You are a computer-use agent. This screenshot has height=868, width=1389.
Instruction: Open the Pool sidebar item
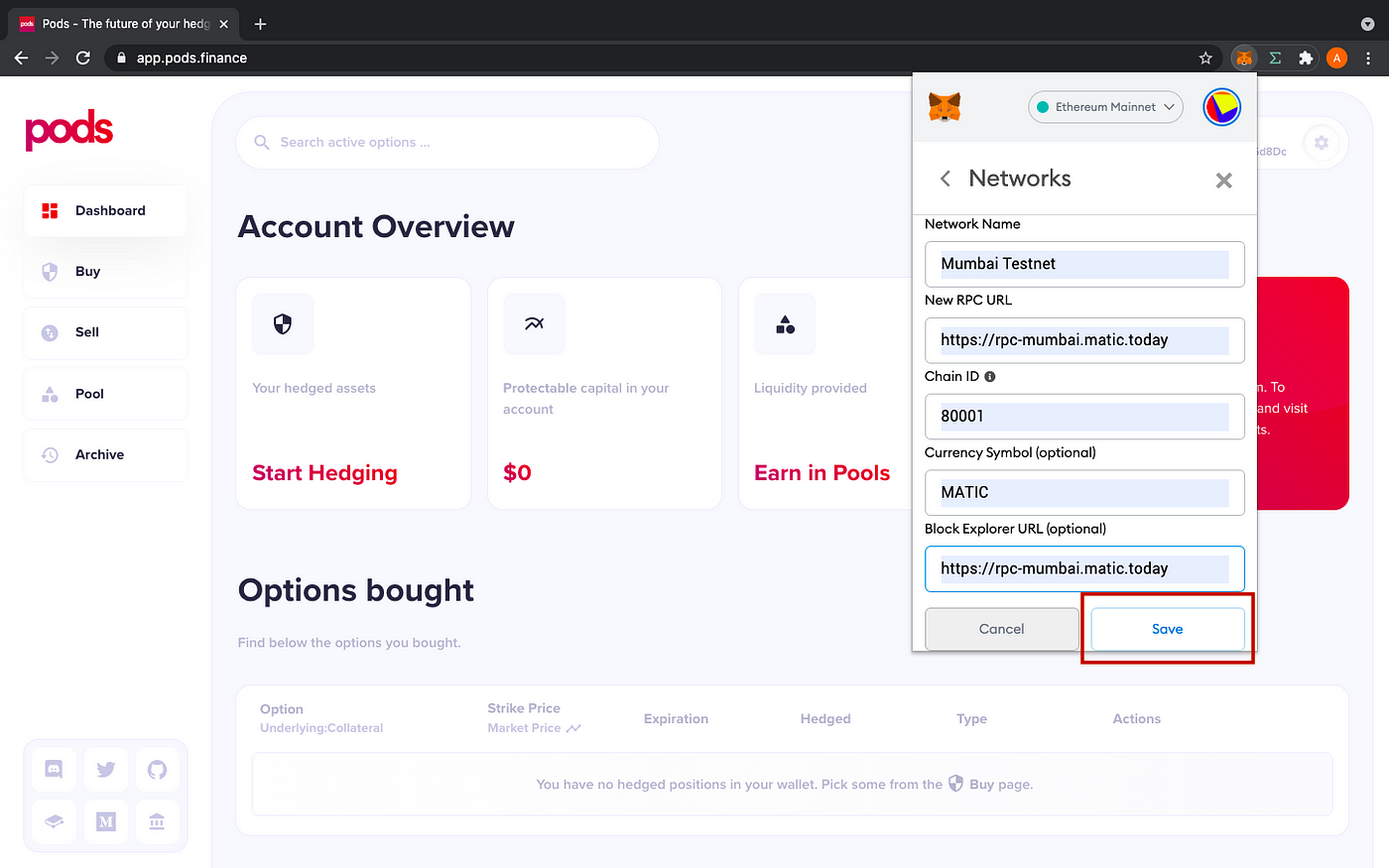point(105,394)
